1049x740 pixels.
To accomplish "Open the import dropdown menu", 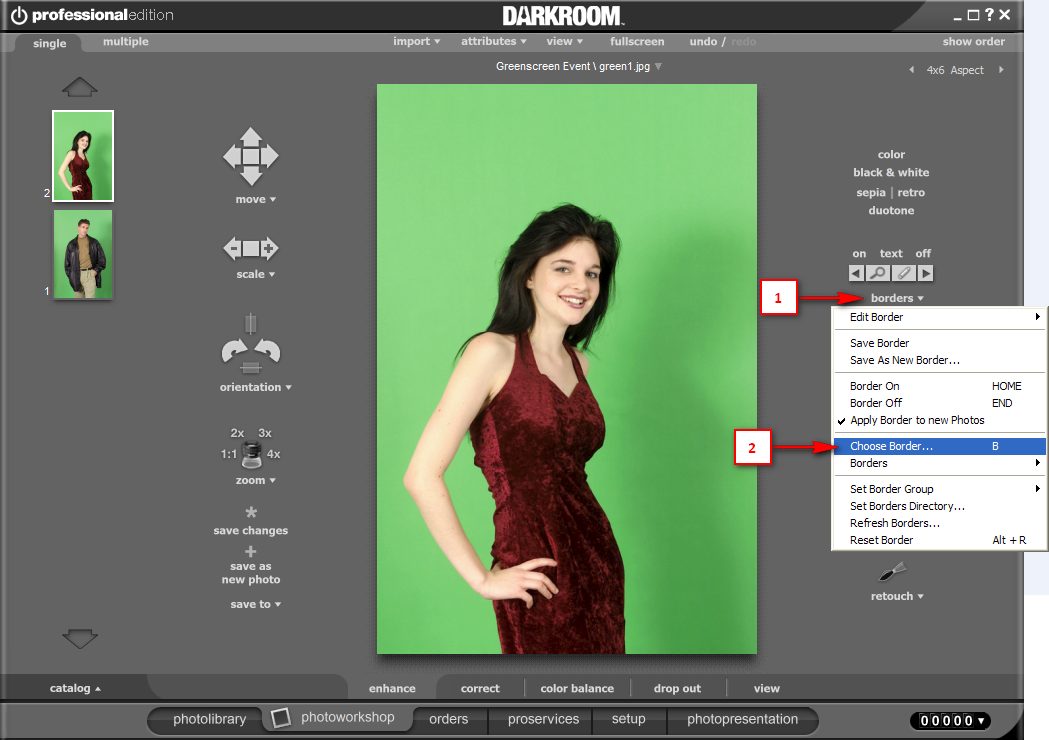I will (x=416, y=41).
